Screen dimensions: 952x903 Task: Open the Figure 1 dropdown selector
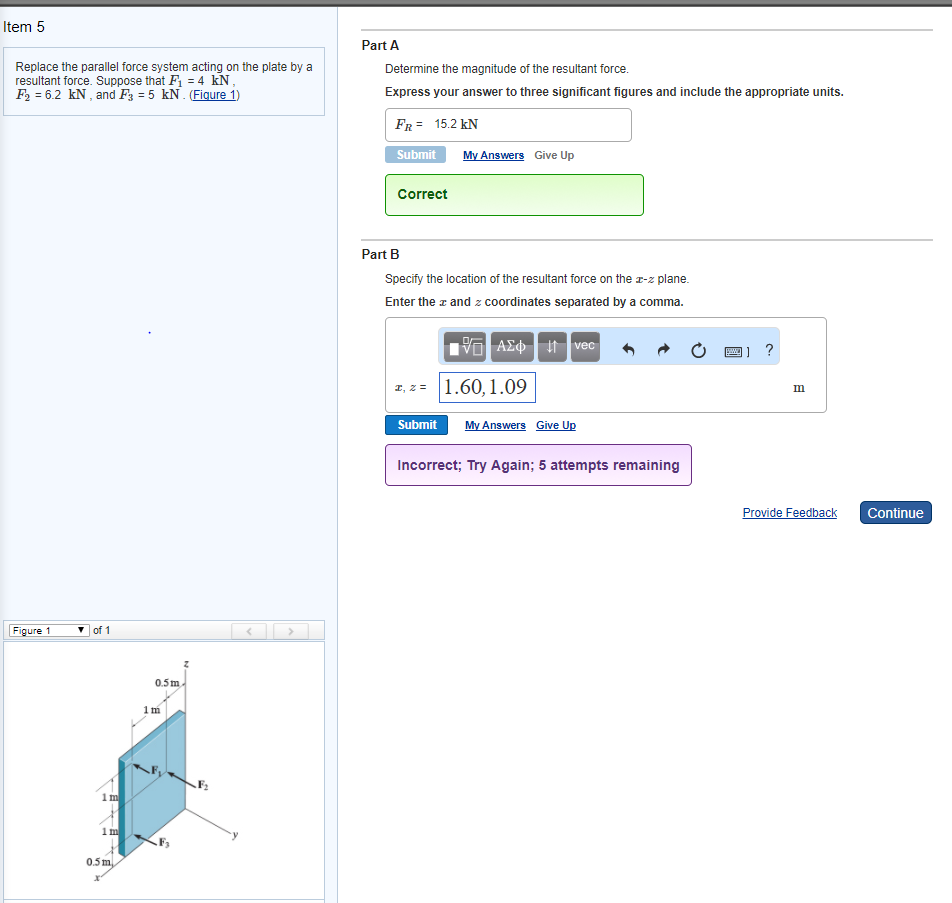click(47, 630)
